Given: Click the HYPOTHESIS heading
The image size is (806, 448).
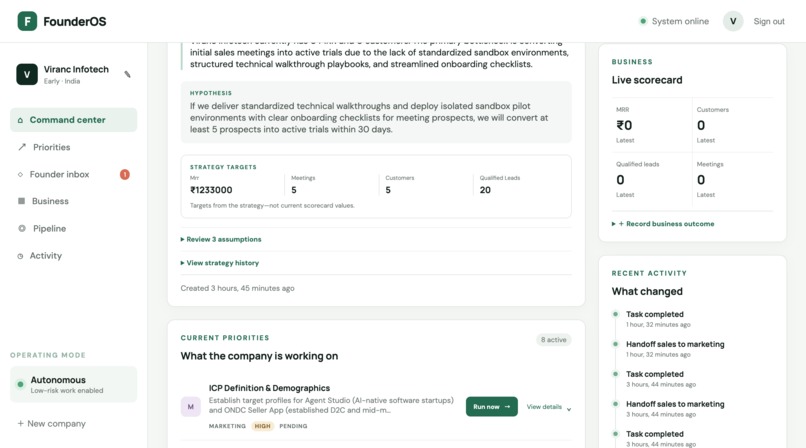Looking at the screenshot, I should (x=211, y=93).
